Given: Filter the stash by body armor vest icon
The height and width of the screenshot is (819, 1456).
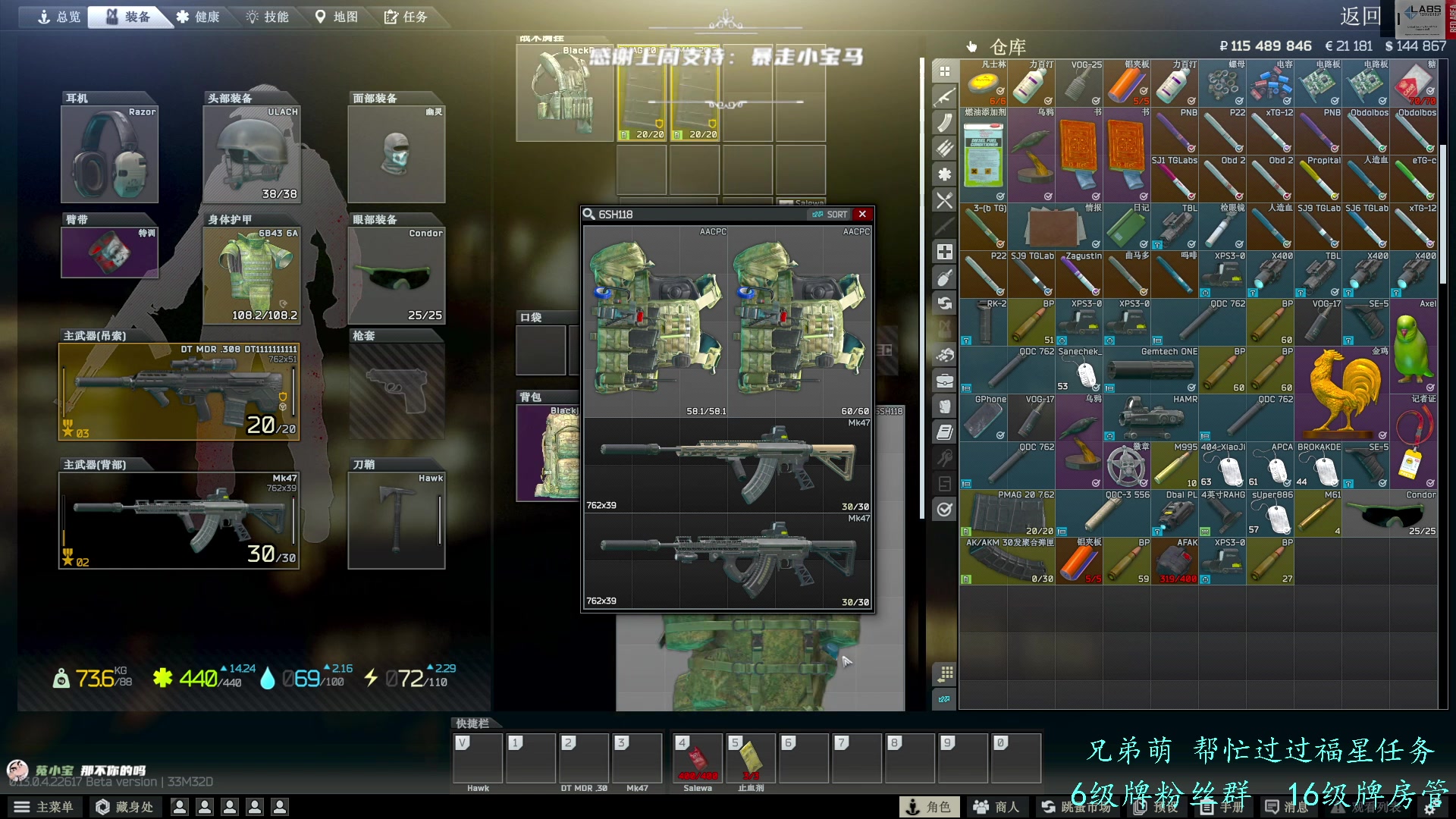Looking at the screenshot, I should pos(944,406).
